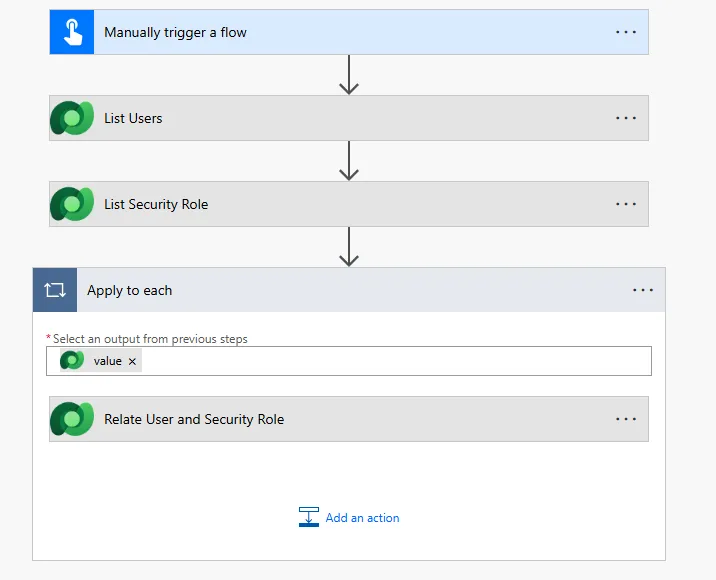Viewport: 716px width, 580px height.
Task: Click the manual trigger hand icon
Action: (x=72, y=32)
